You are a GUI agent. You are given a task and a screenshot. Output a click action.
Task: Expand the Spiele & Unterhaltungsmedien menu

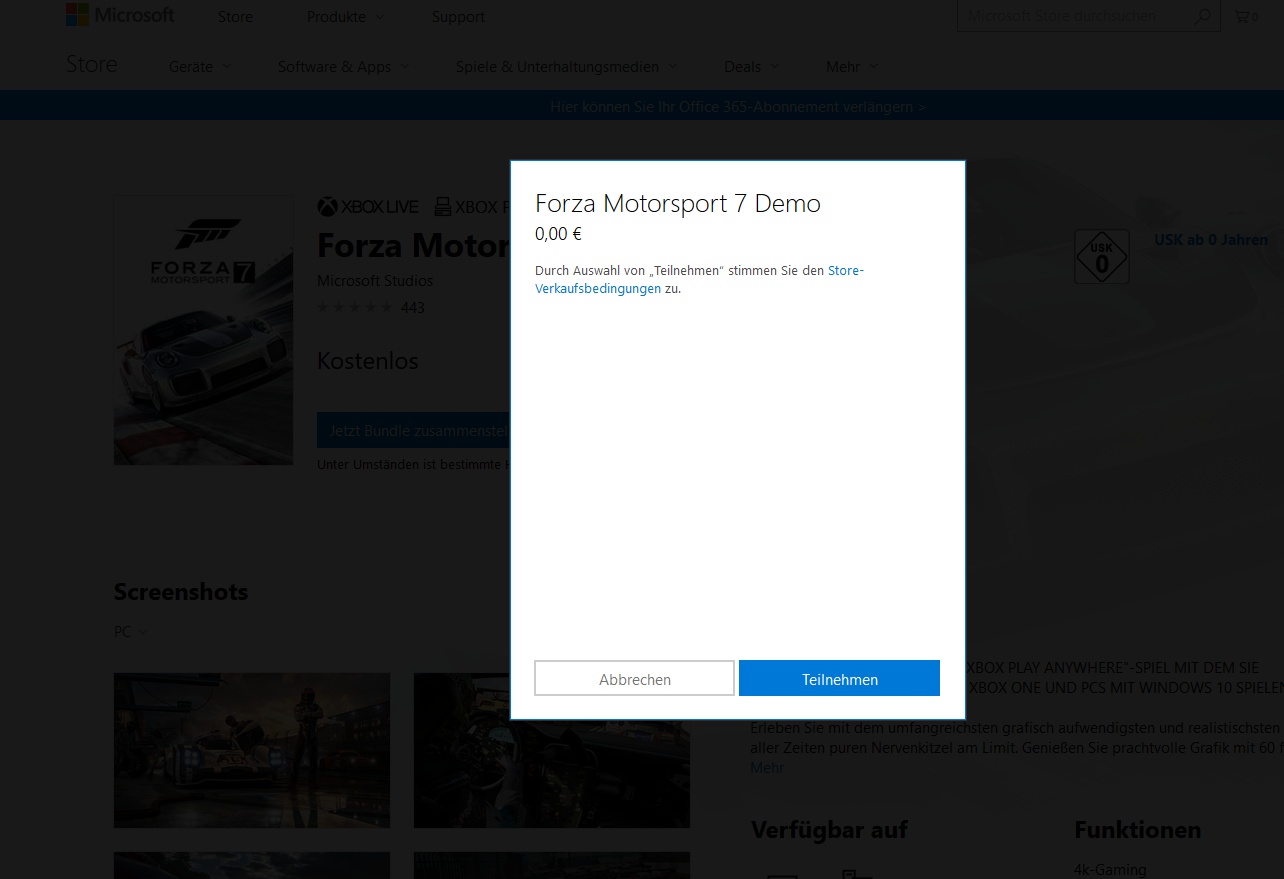566,67
